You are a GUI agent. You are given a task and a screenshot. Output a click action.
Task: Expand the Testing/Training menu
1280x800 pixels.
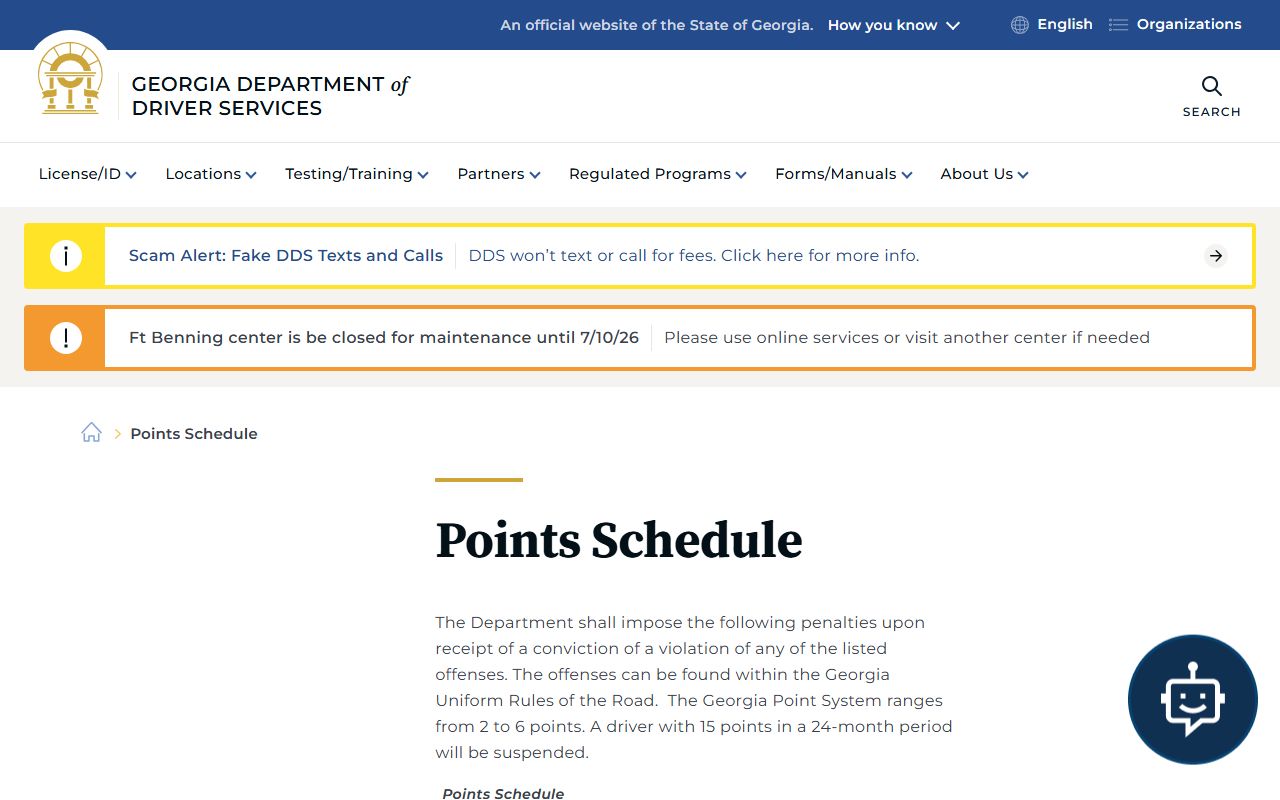click(x=357, y=174)
